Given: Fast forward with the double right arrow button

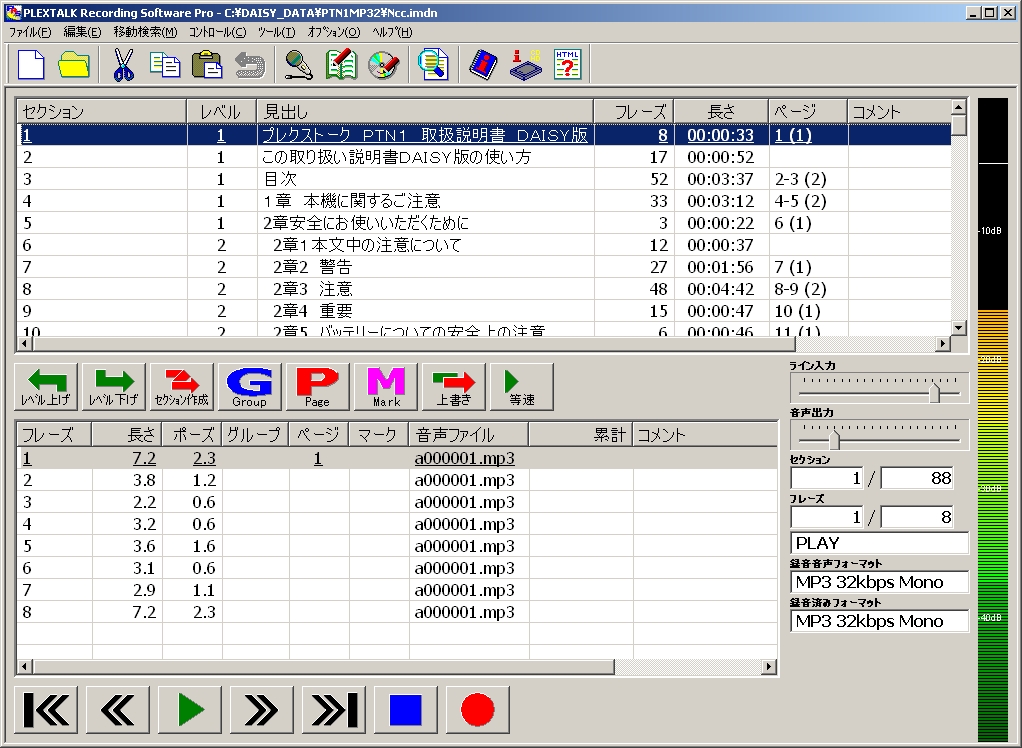Looking at the screenshot, I should coord(261,710).
